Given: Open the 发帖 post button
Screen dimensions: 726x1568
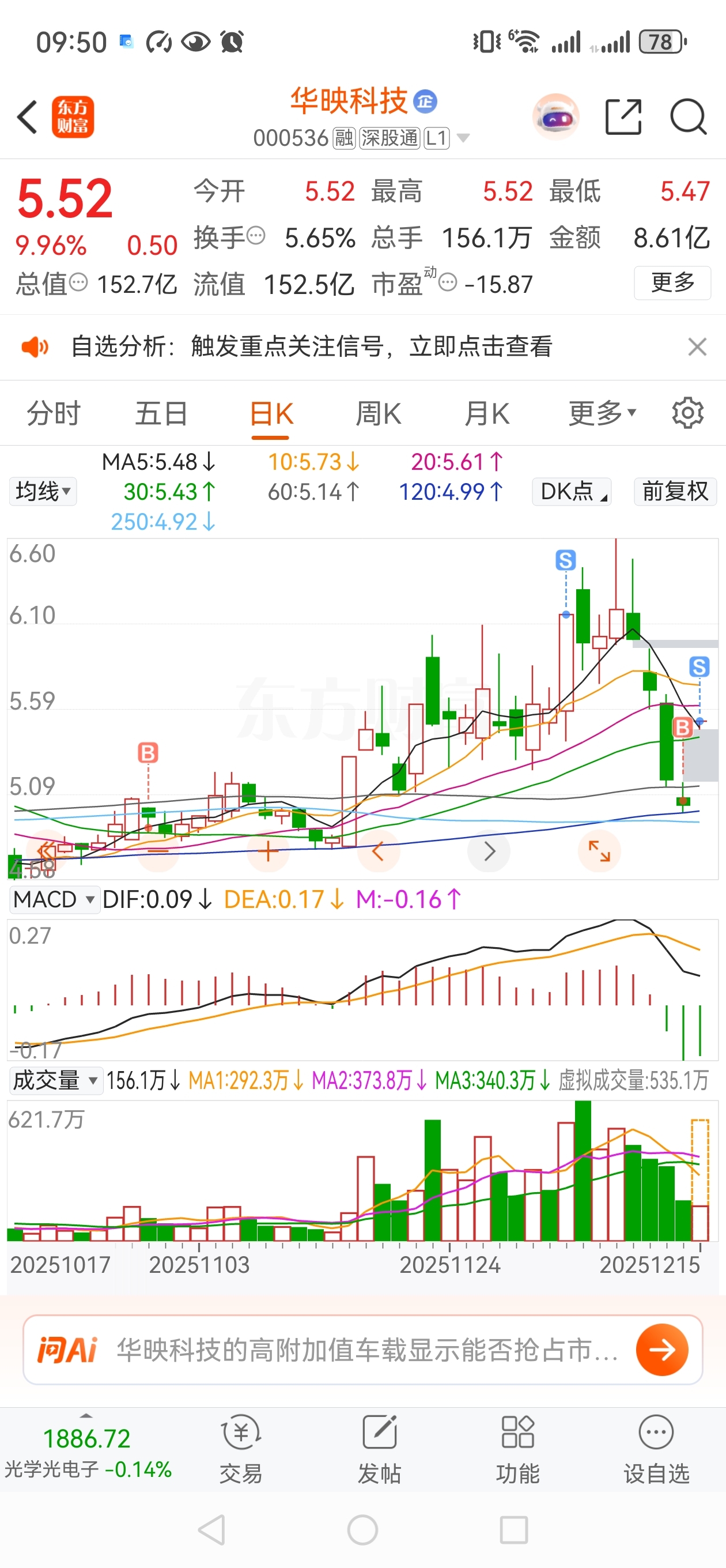Looking at the screenshot, I should [379, 1450].
